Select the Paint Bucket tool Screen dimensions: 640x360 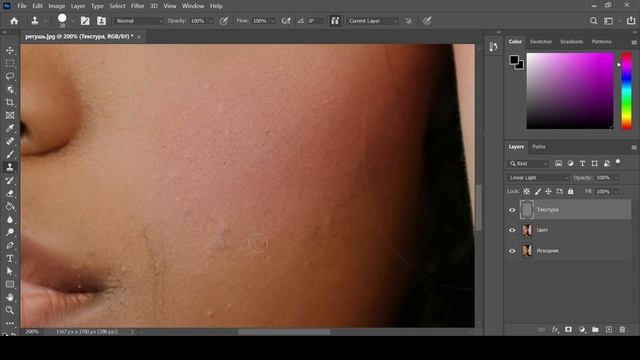[x=10, y=207]
